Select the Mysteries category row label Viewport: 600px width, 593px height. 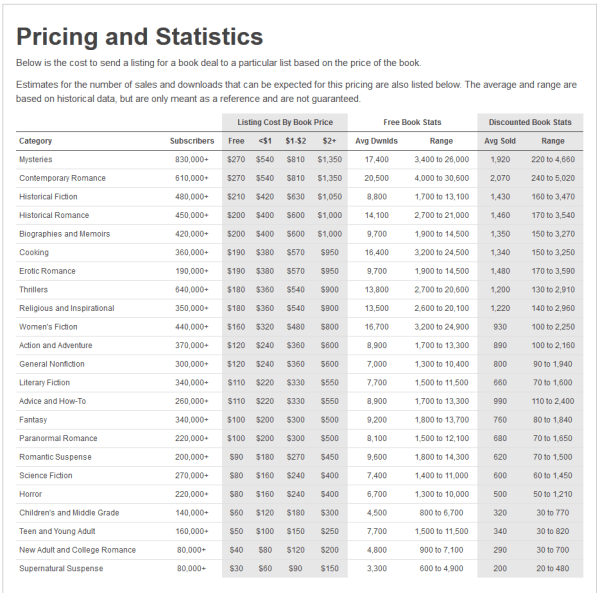36,160
